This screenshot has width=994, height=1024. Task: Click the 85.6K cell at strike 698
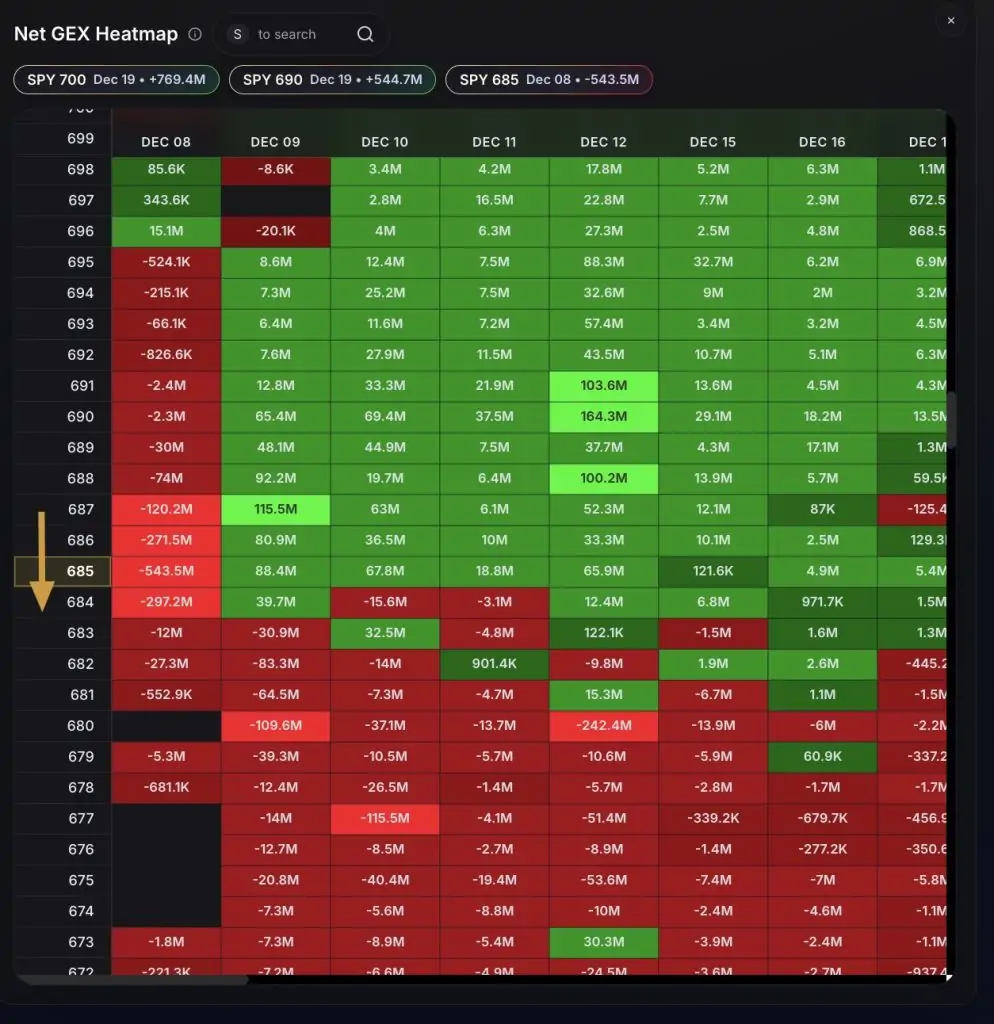tap(166, 169)
